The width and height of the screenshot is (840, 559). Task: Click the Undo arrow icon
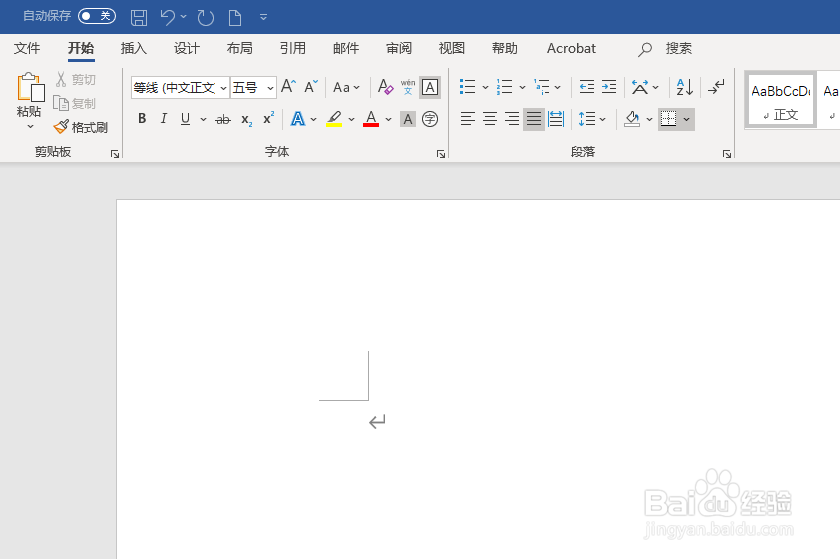[x=167, y=18]
